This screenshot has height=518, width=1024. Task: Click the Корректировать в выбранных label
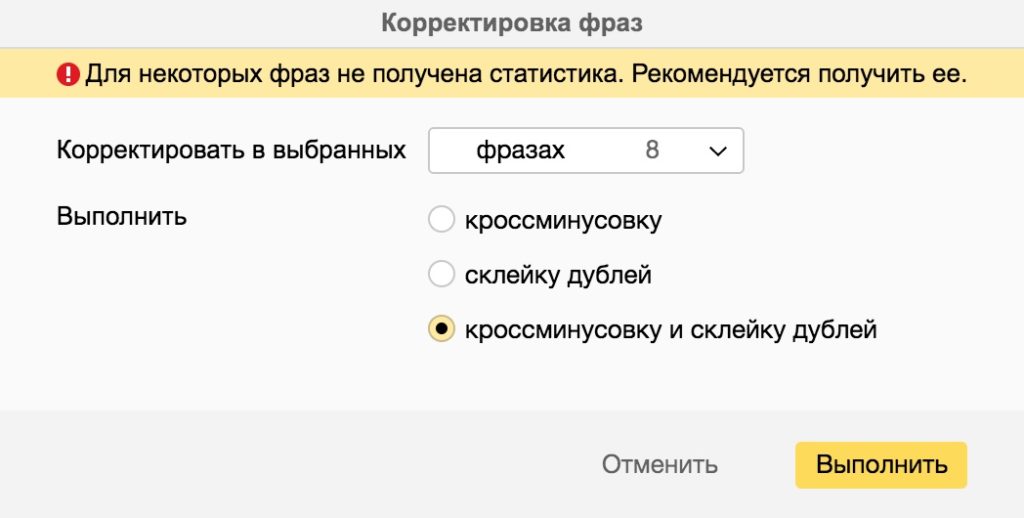(x=231, y=151)
